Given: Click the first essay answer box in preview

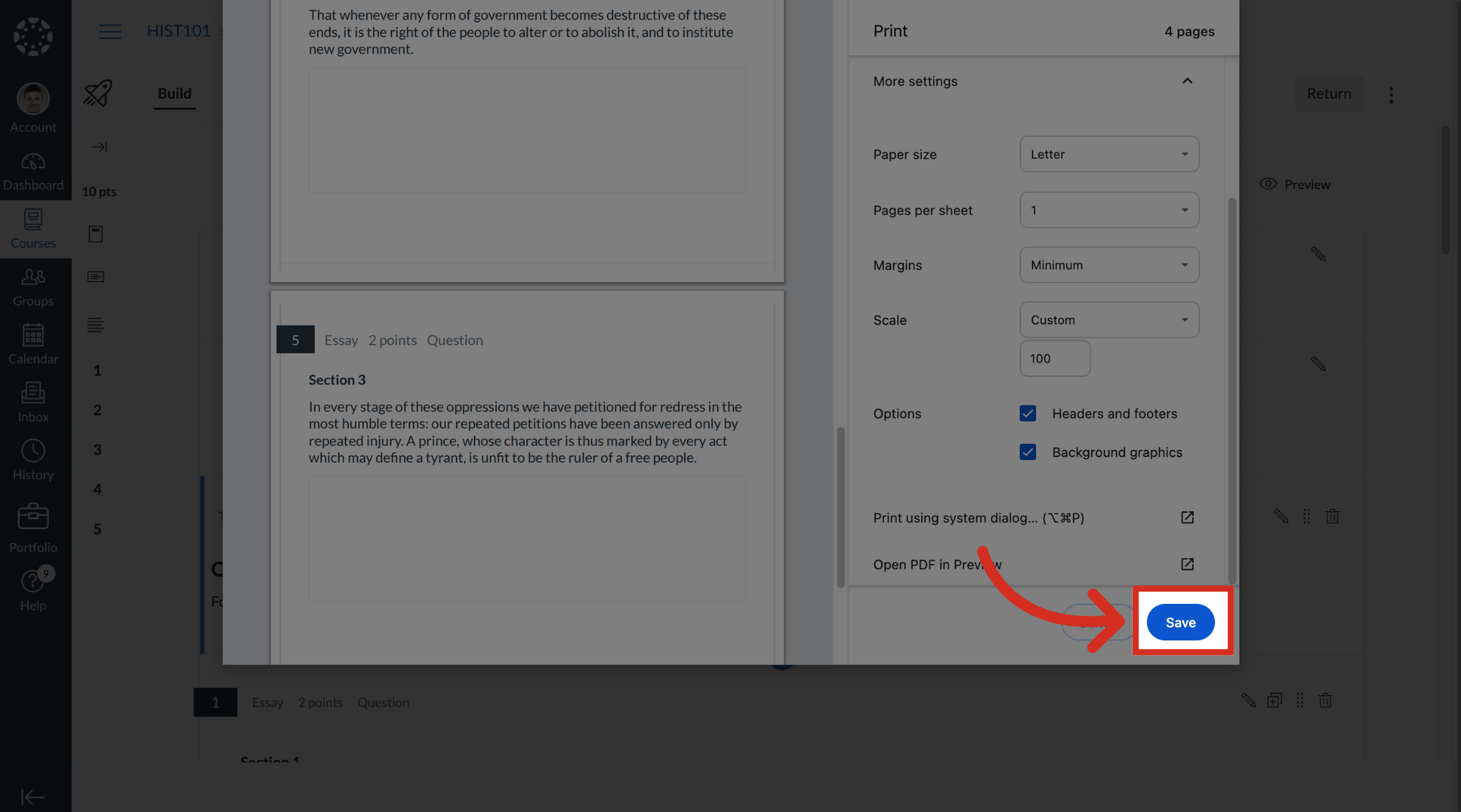Looking at the screenshot, I should click(x=527, y=130).
